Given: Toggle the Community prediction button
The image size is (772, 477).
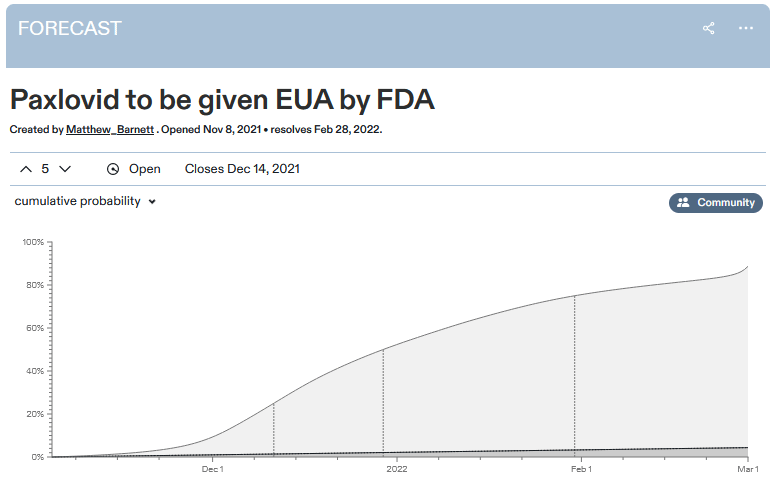Looking at the screenshot, I should (715, 202).
